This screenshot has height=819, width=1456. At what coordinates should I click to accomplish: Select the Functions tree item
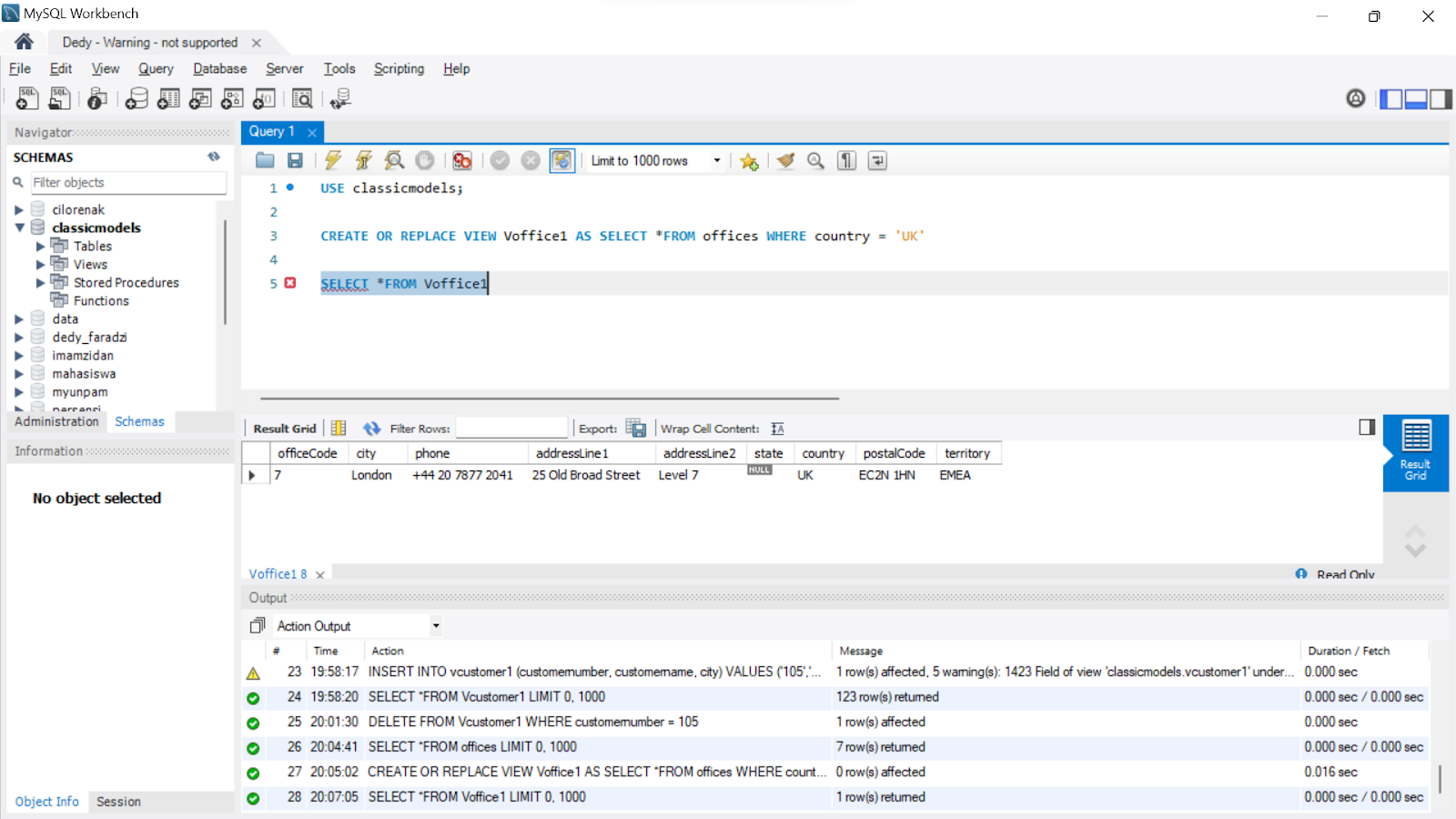(x=101, y=301)
